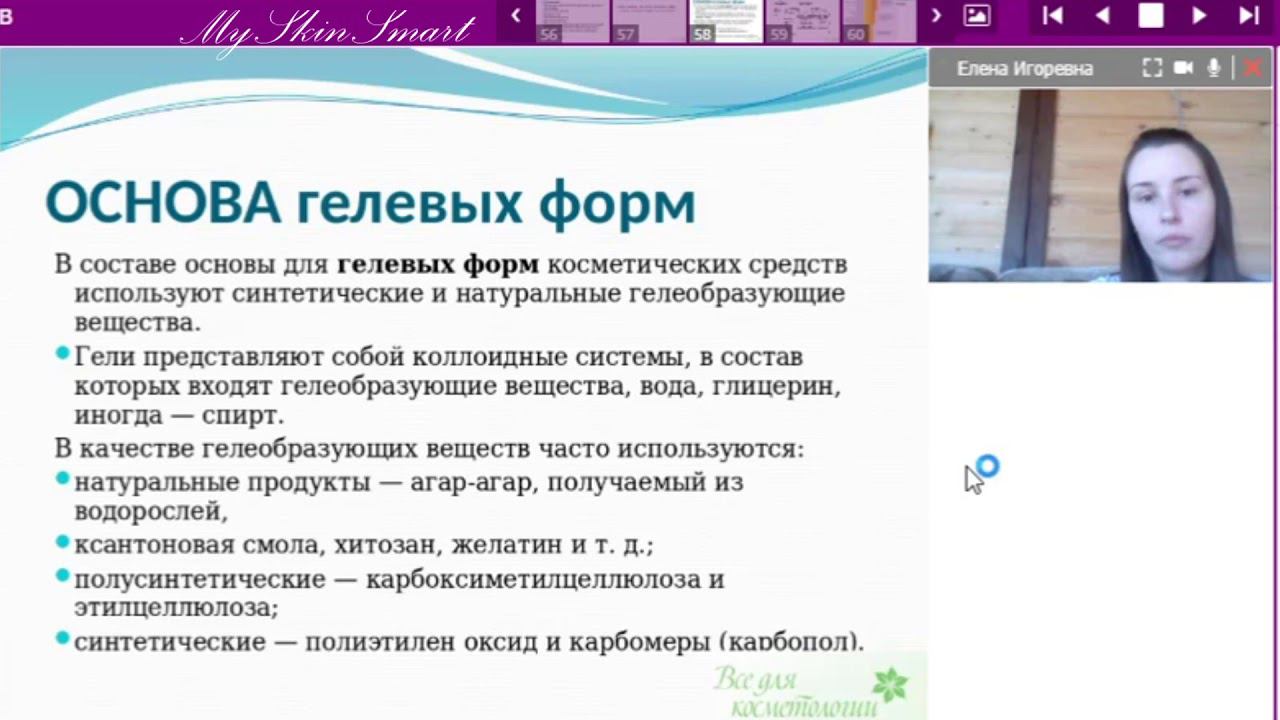Toggle the webcam in the video panel
This screenshot has width=1280, height=720.
tap(1183, 68)
